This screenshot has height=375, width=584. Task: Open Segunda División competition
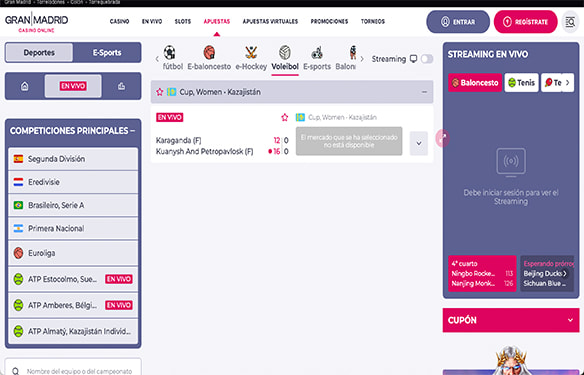coord(73,159)
